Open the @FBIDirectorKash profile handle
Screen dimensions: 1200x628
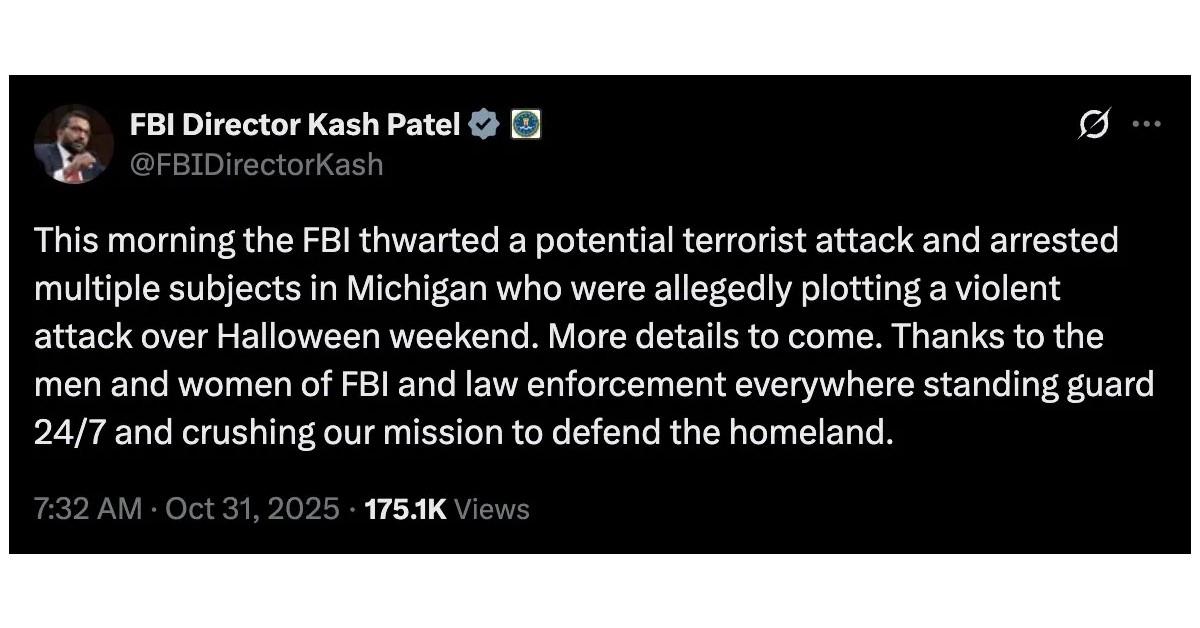tap(256, 164)
